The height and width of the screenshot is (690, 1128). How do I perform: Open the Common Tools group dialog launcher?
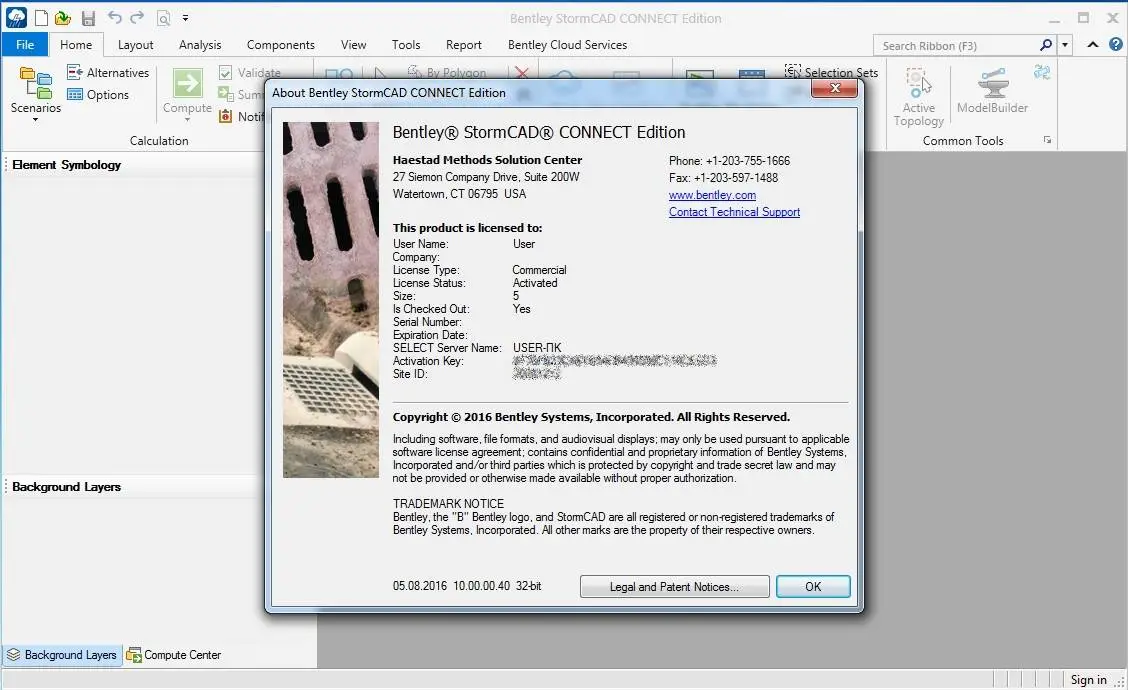pyautogui.click(x=1047, y=140)
